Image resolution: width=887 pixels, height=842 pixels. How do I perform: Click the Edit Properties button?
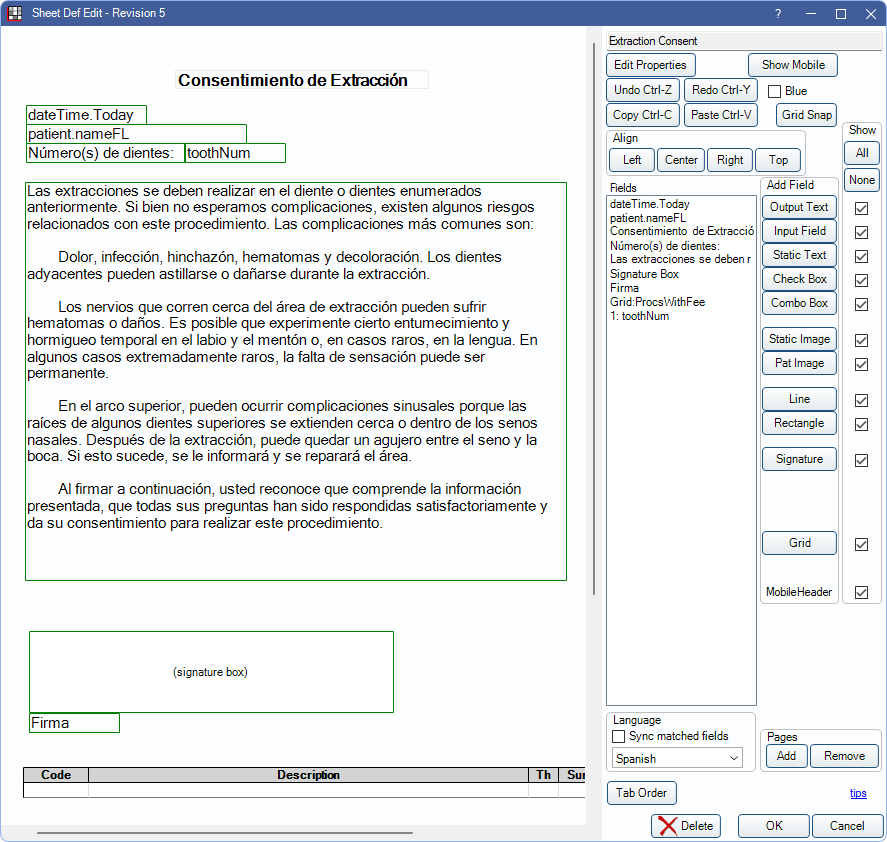click(650, 65)
